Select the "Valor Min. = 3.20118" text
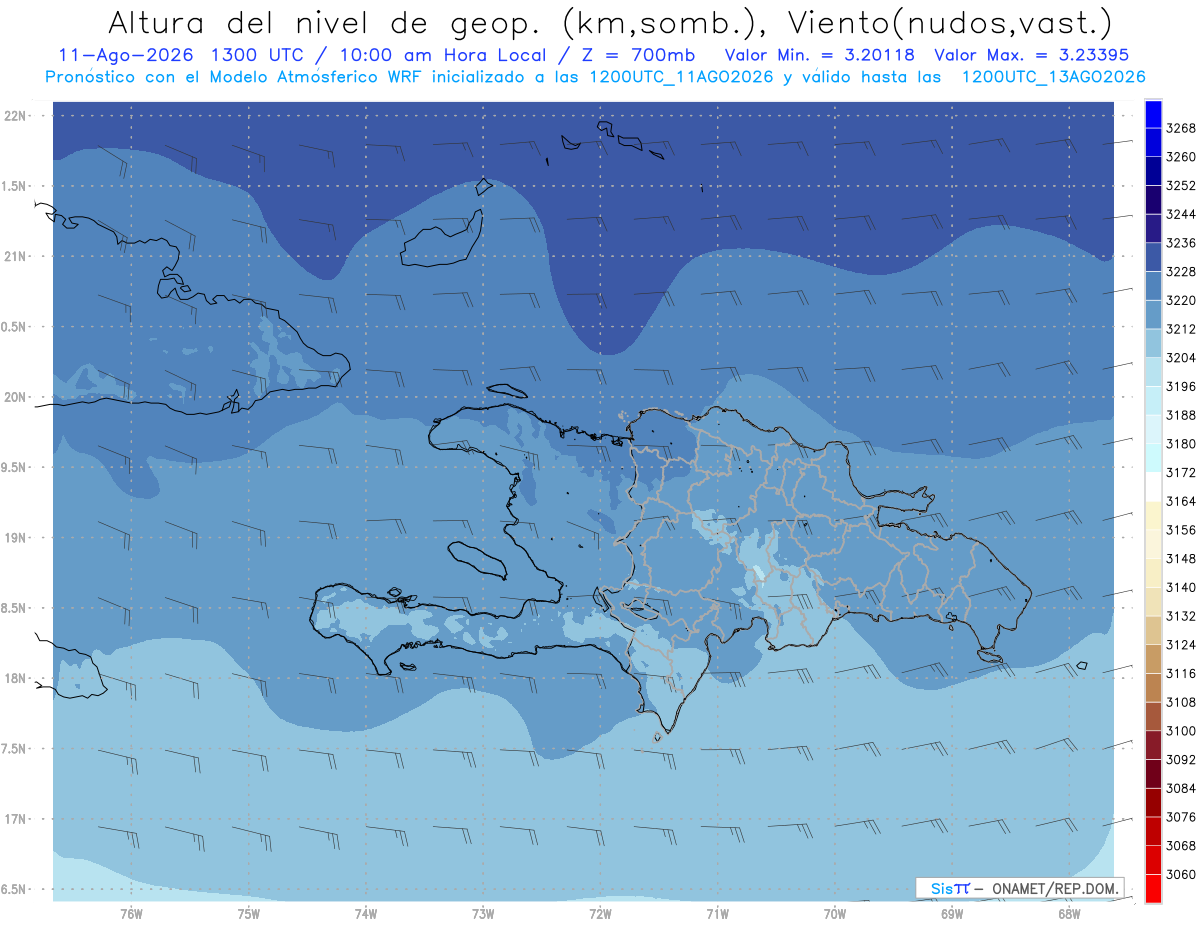 pyautogui.click(x=820, y=56)
